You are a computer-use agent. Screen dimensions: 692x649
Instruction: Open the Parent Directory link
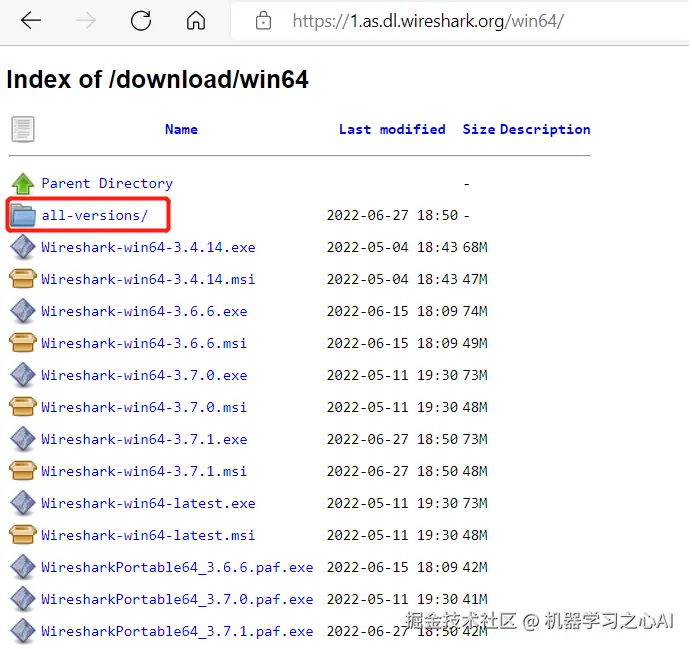(x=107, y=184)
